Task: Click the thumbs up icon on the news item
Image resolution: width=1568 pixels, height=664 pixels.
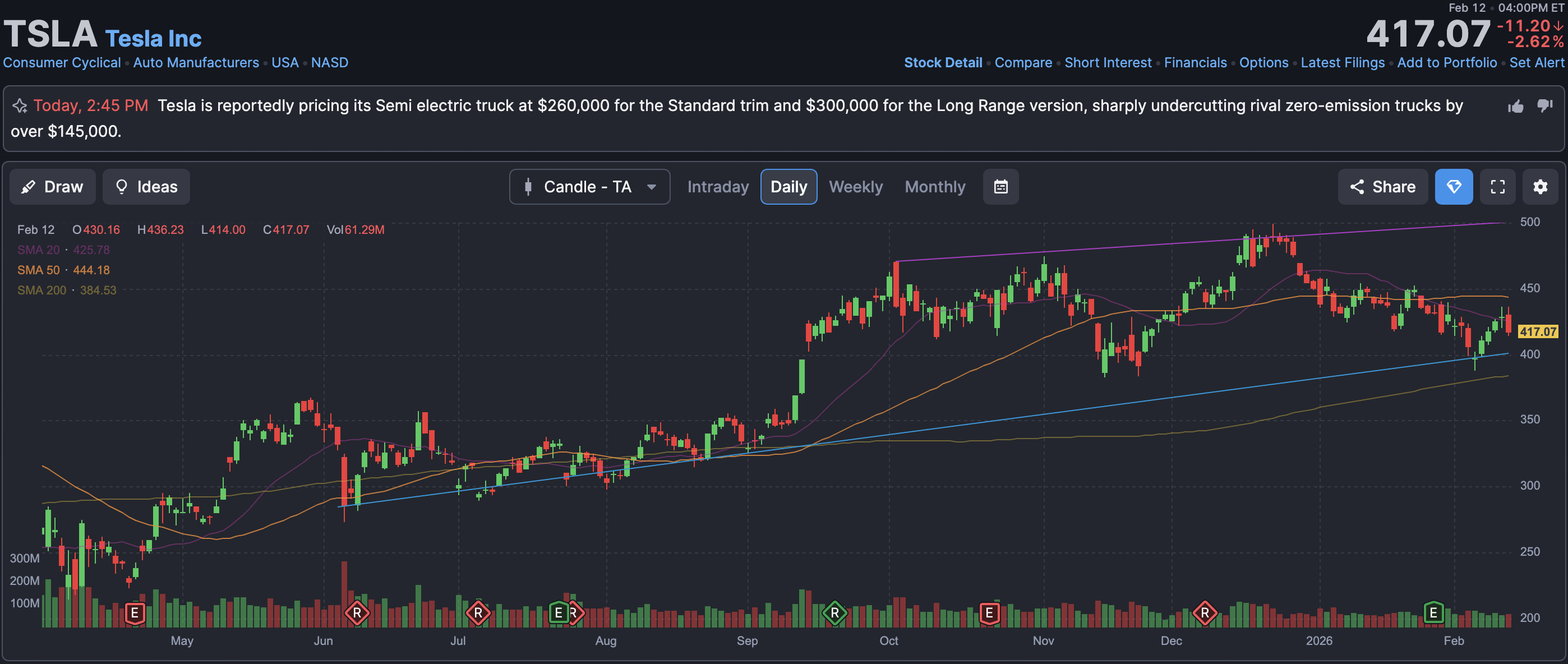Action: tap(1515, 107)
